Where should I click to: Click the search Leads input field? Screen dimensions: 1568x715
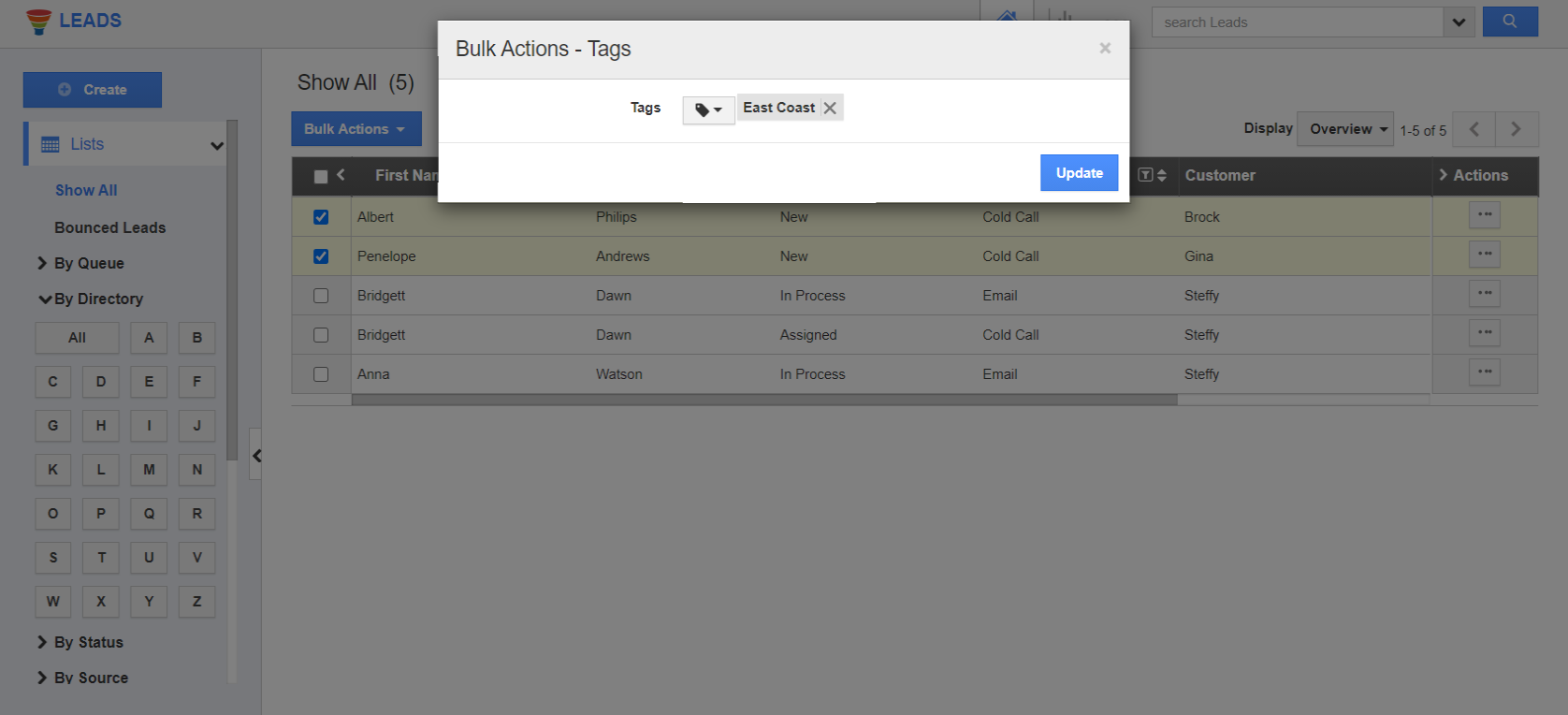click(1297, 22)
